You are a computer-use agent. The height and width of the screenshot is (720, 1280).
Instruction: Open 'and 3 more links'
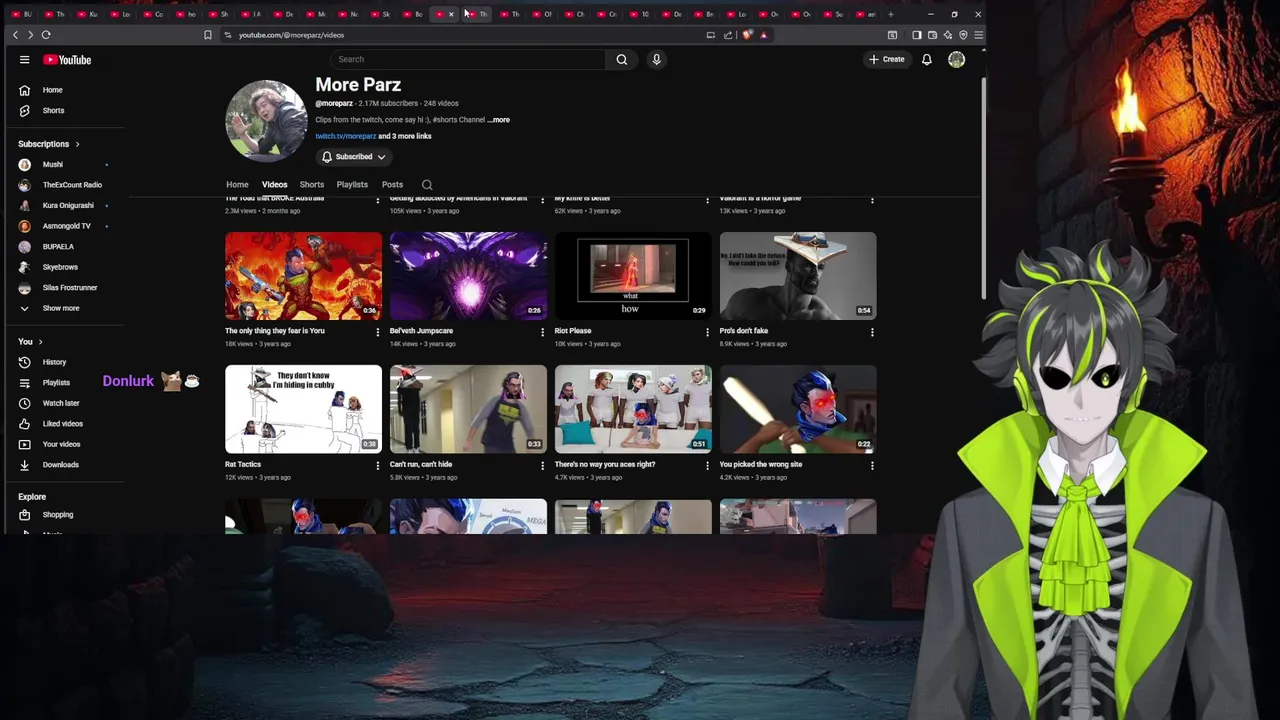(x=405, y=136)
